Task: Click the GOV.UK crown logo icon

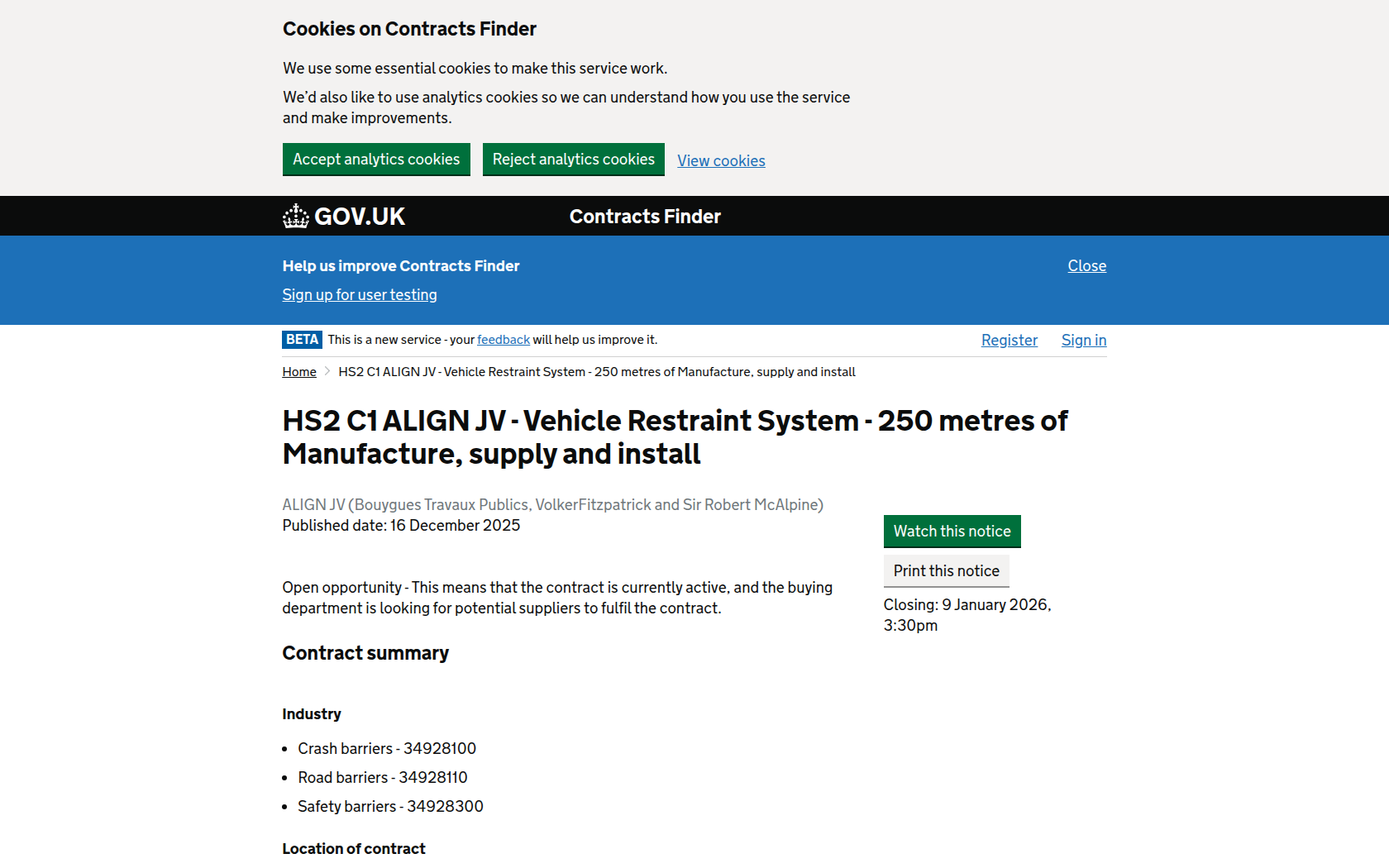Action: [x=295, y=217]
